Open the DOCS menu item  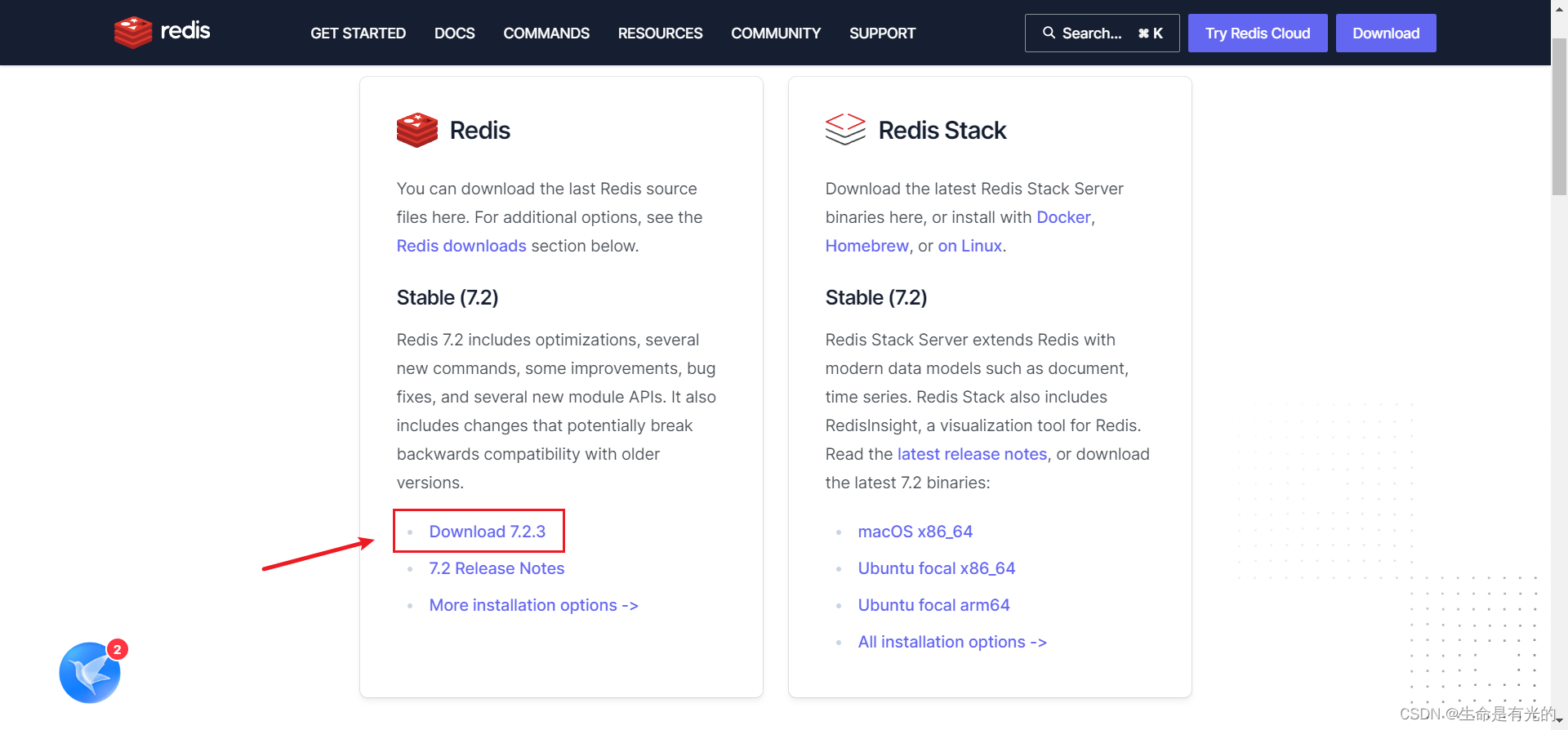(455, 33)
